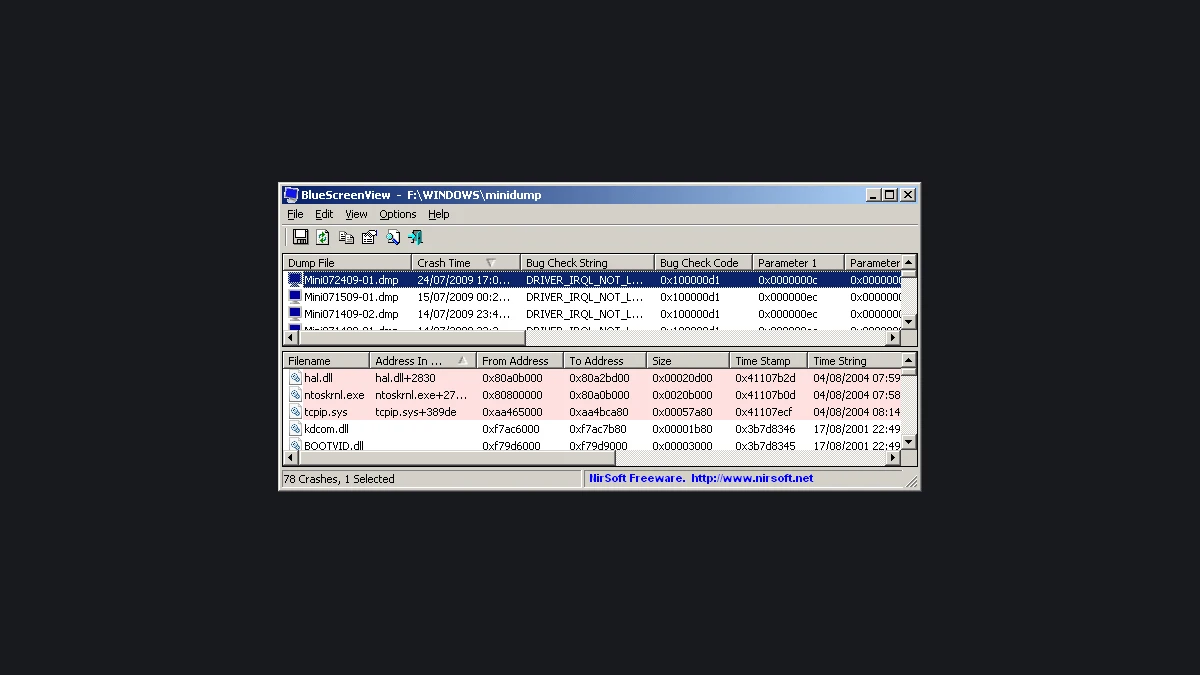Select the BOOTVID.dll driver row
The image size is (1200, 675).
click(592, 446)
